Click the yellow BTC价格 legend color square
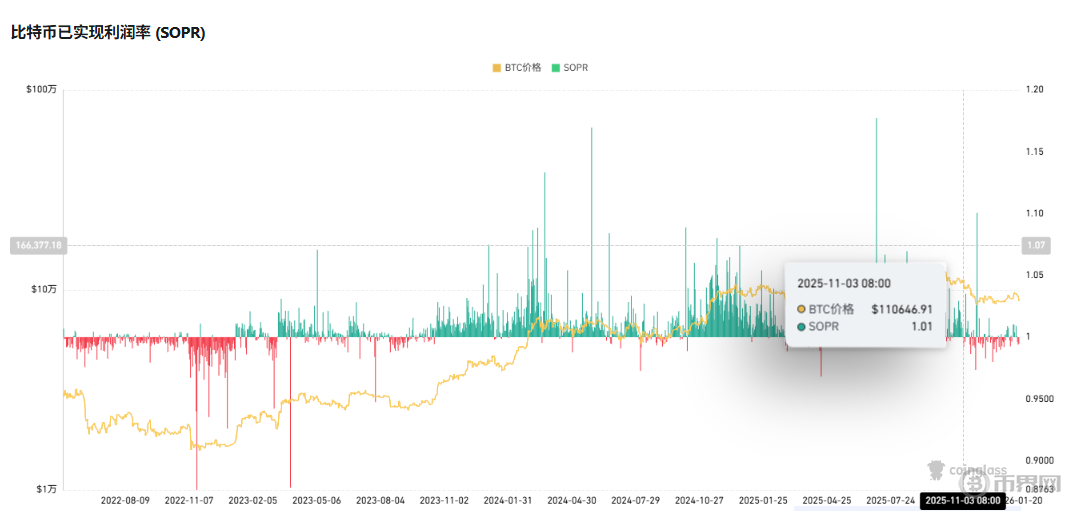The image size is (1072, 511). pos(497,67)
